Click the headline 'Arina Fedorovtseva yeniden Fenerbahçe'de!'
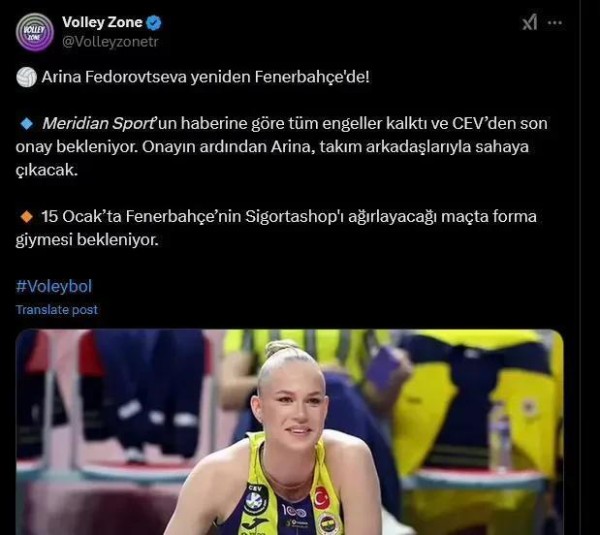 coord(205,77)
